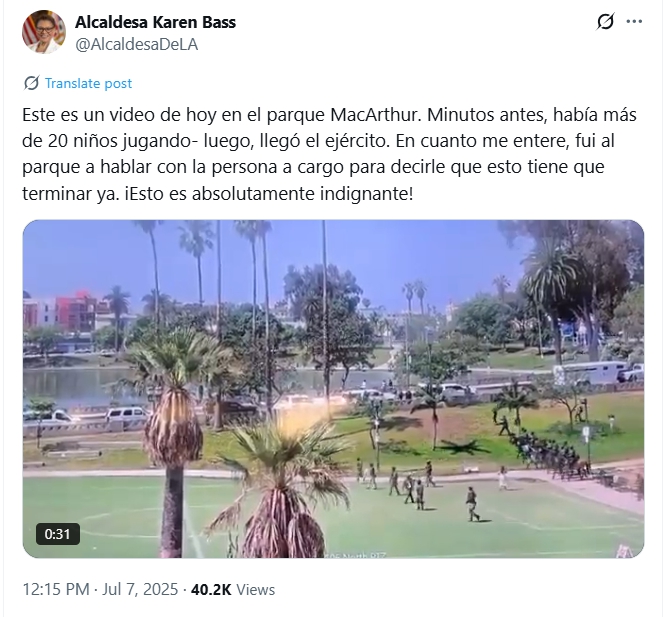Open the 12:15 PM post timestamp

pos(56,589)
